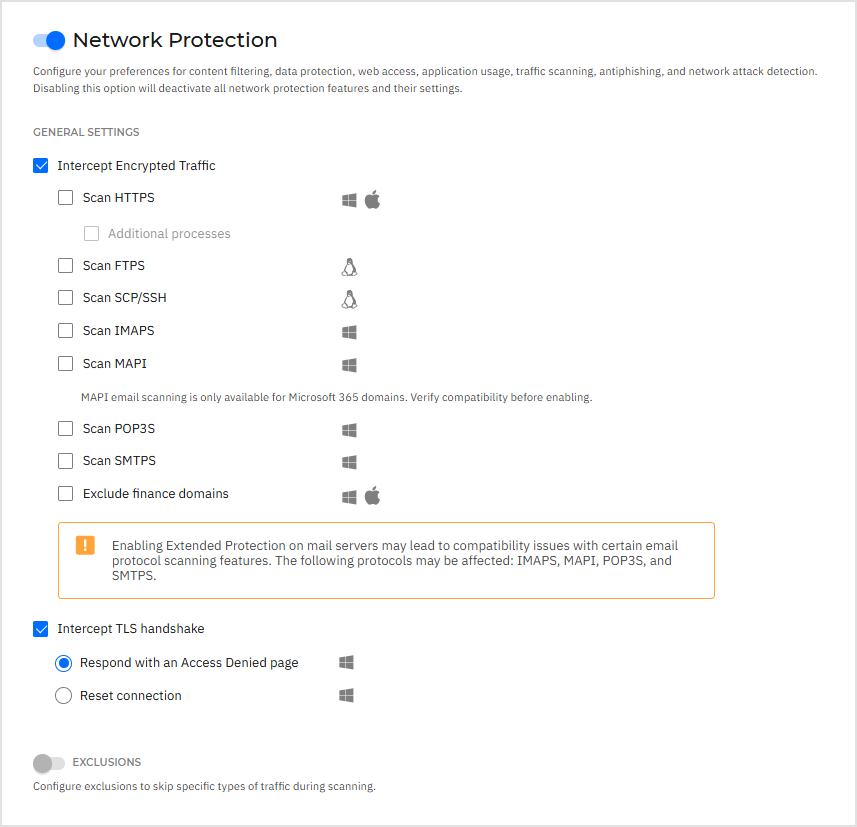
Task: Click the Windows icon next to Scan HTTPS
Action: [x=348, y=199]
